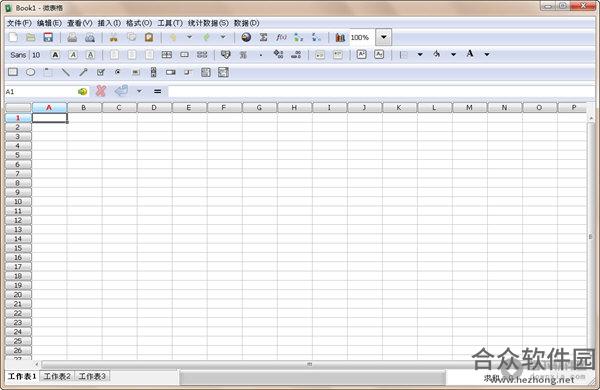Expand the undo history dropdown arrow
600x390 pixels.
pyautogui.click(x=189, y=37)
